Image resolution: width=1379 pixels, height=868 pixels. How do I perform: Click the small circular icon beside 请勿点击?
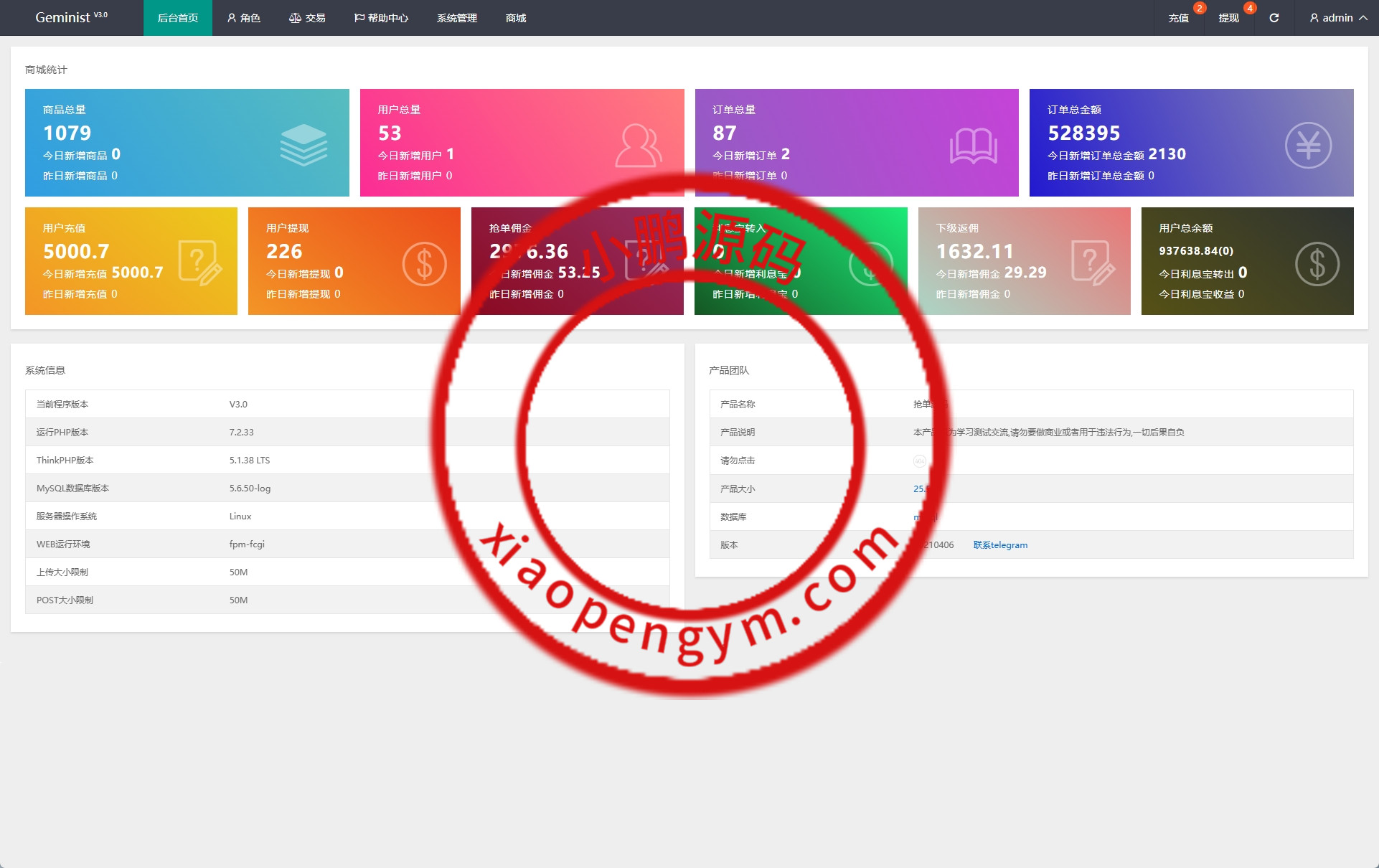(919, 461)
